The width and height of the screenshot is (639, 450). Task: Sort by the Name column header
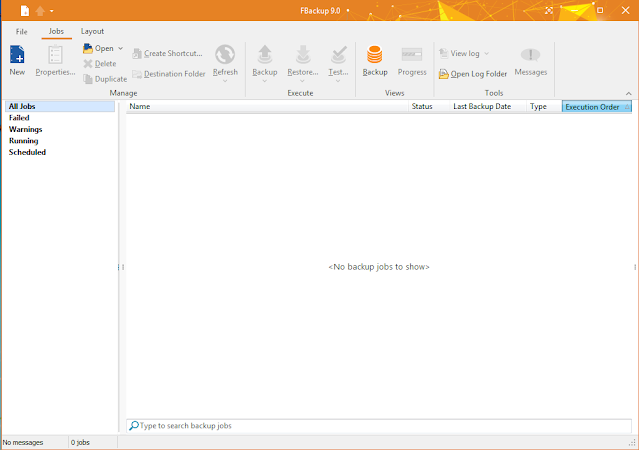pyautogui.click(x=267, y=106)
